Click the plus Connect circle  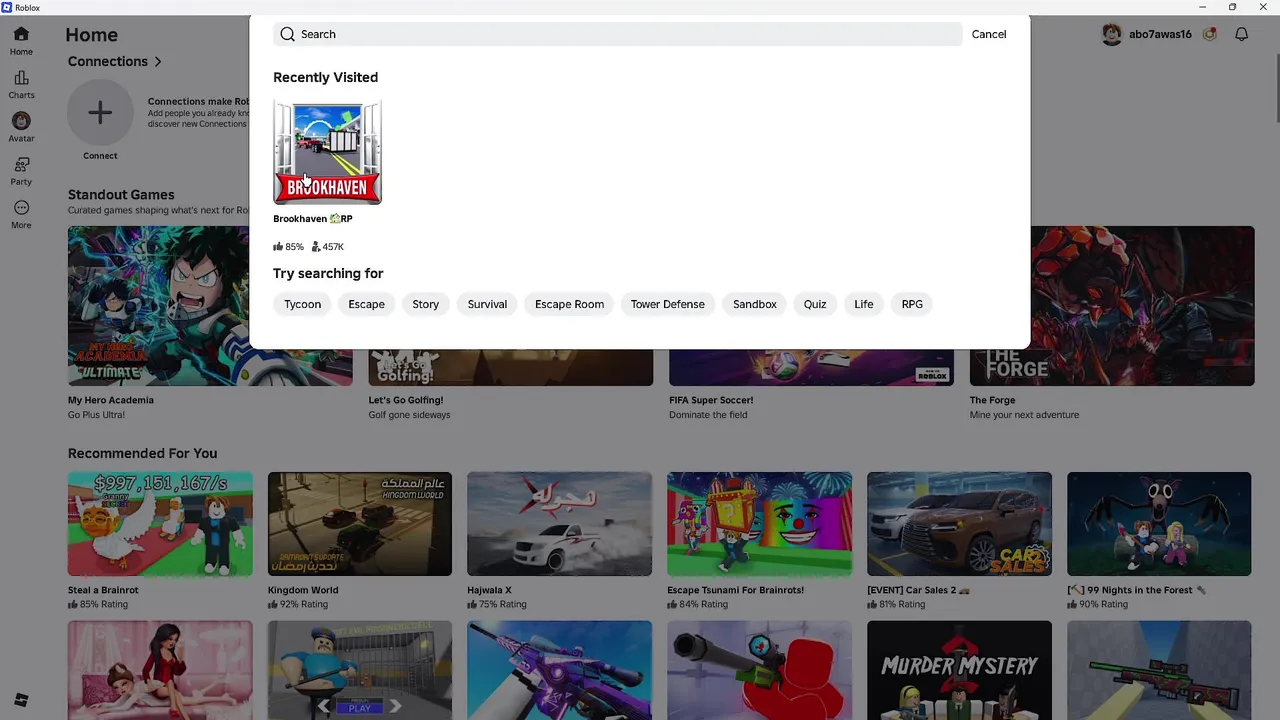click(100, 113)
